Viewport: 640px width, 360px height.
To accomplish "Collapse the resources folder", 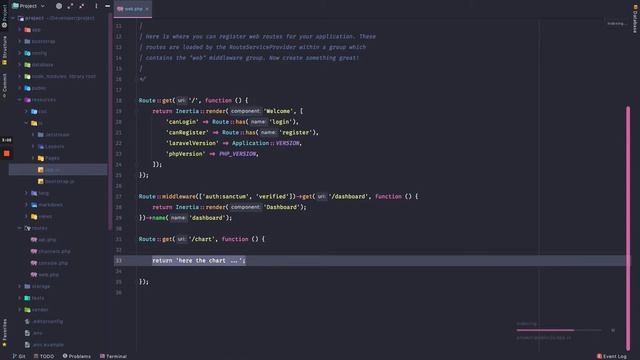I will pos(20,100).
